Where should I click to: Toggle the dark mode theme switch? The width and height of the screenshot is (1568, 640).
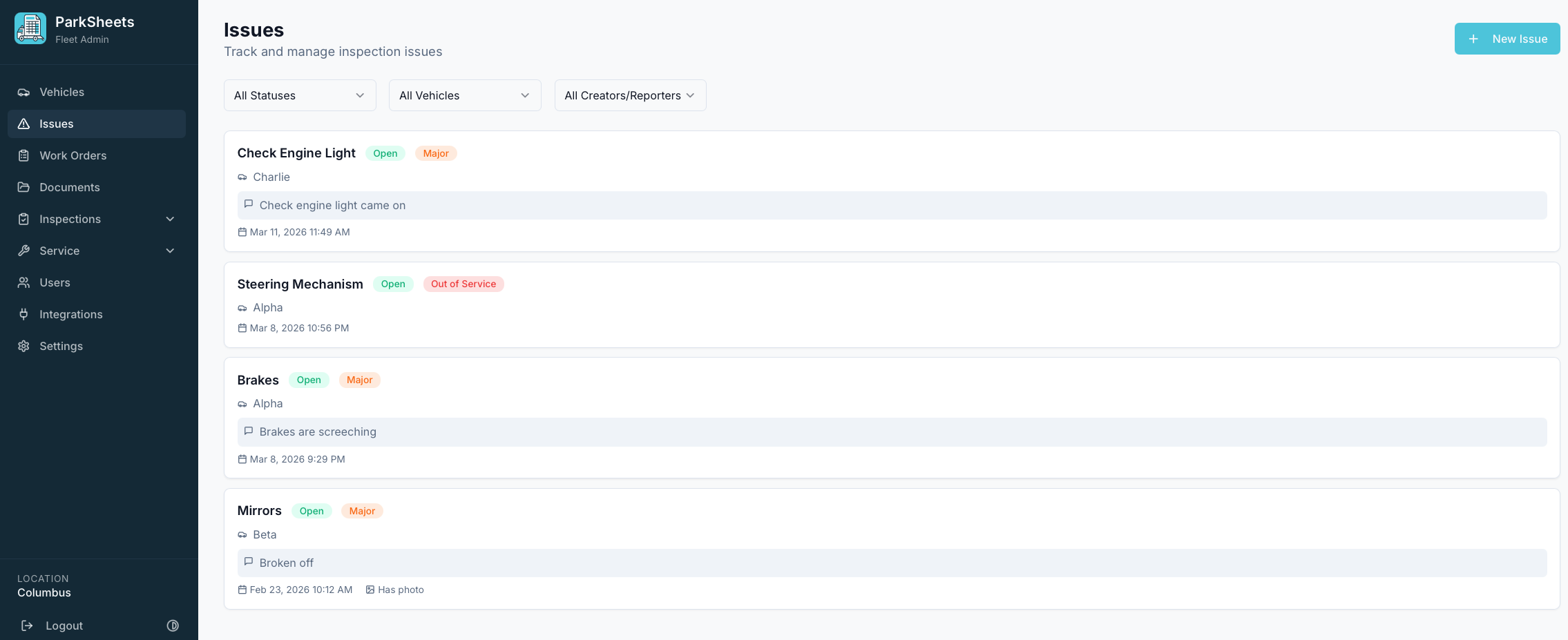[173, 626]
